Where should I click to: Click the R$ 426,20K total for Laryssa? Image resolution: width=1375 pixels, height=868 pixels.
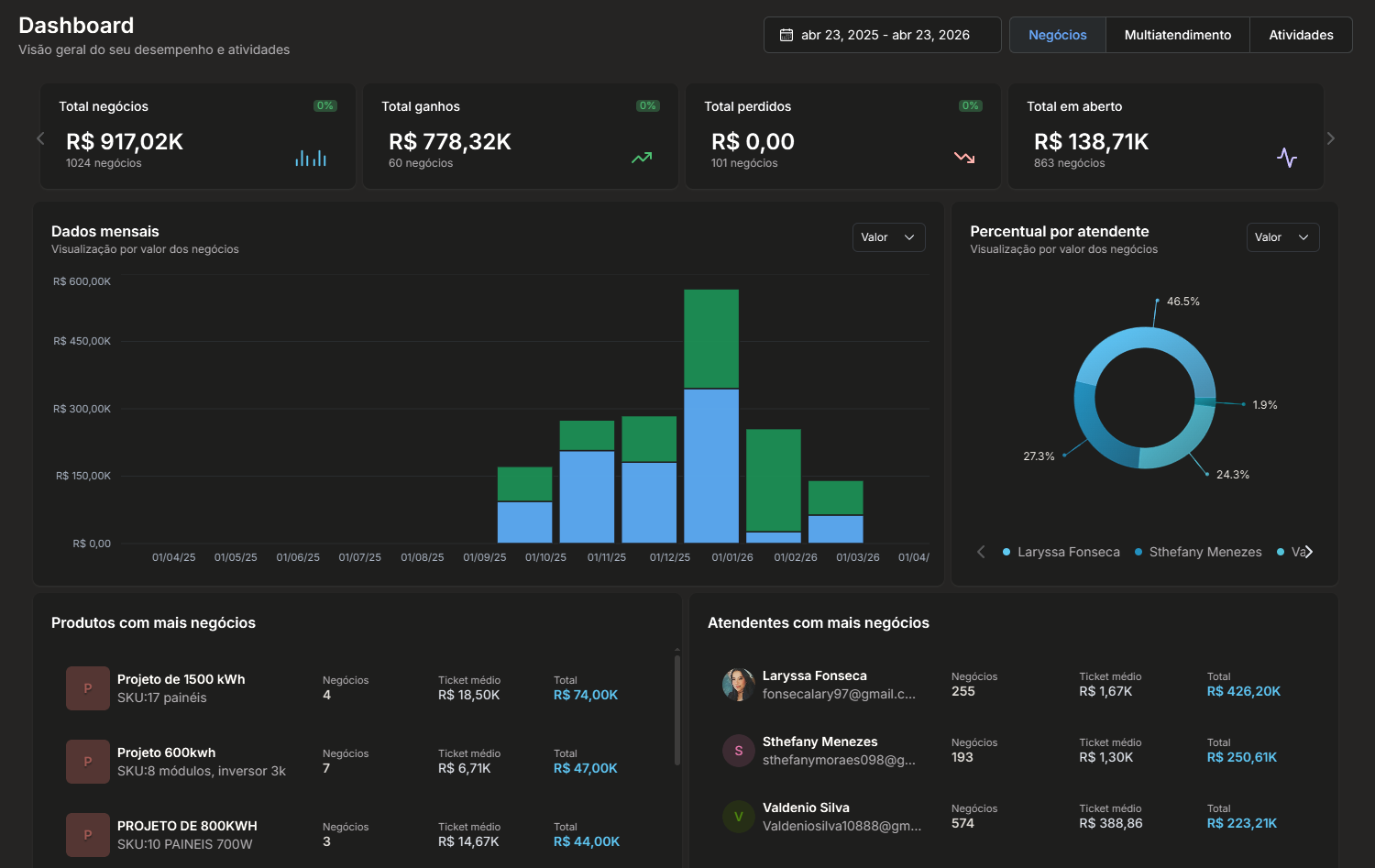[1244, 691]
